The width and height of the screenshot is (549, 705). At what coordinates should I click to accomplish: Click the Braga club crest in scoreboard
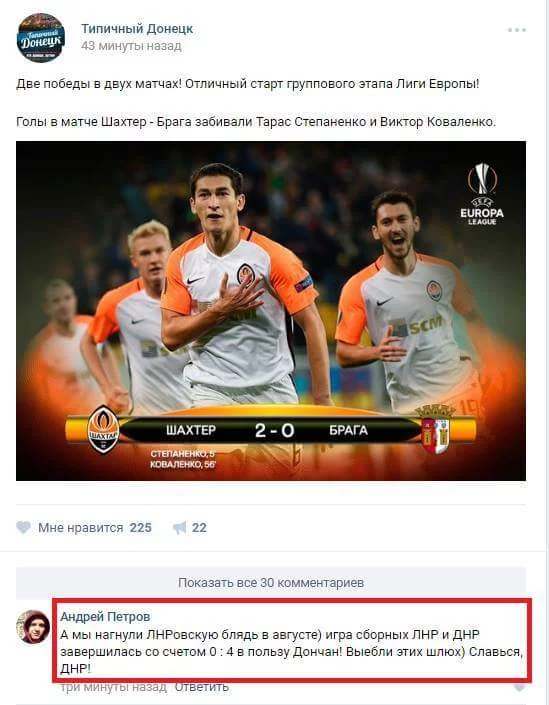pyautogui.click(x=435, y=429)
